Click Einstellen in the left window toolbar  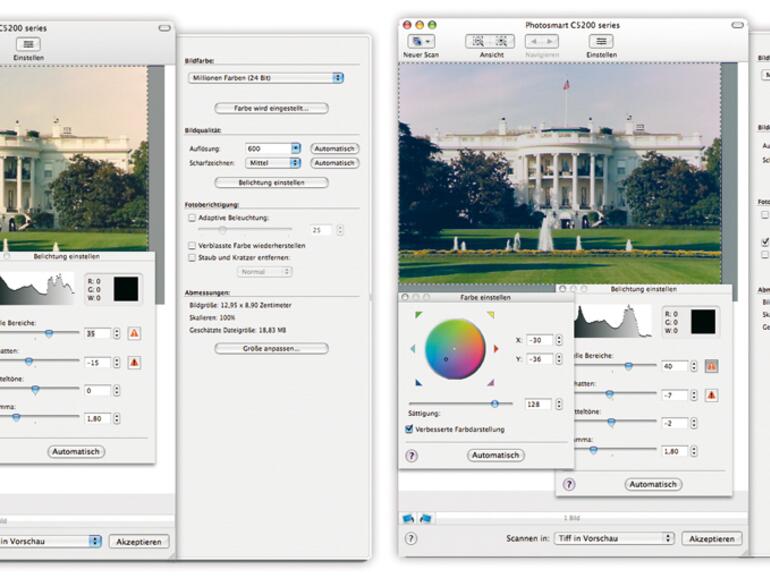pos(28,46)
